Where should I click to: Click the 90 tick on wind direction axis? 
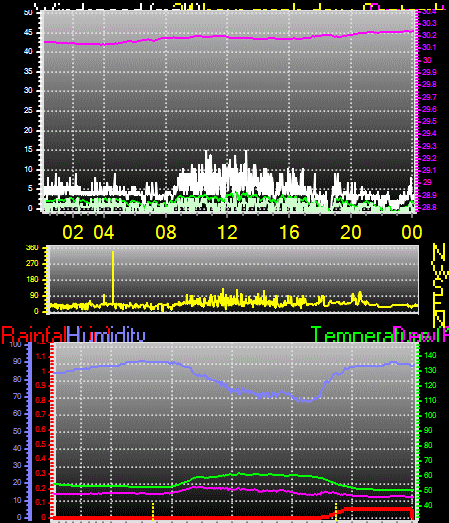[x=34, y=296]
